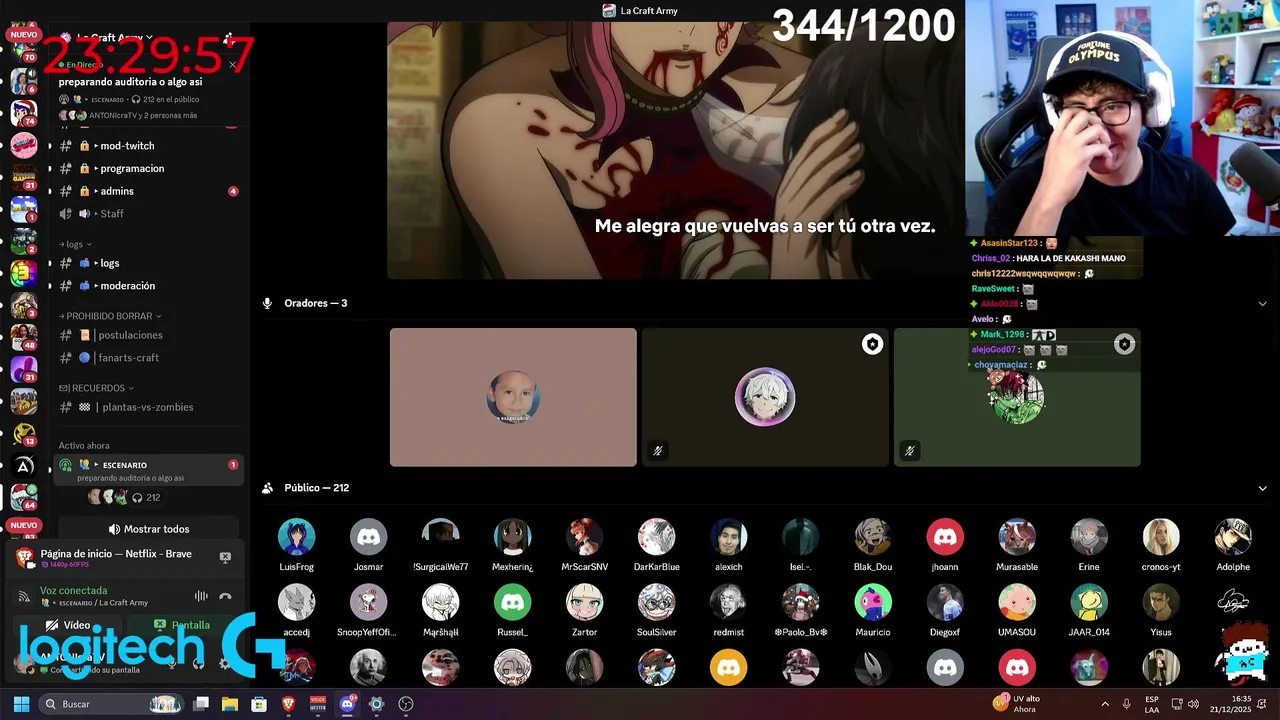Open the mod-twitch channel

pos(148,146)
